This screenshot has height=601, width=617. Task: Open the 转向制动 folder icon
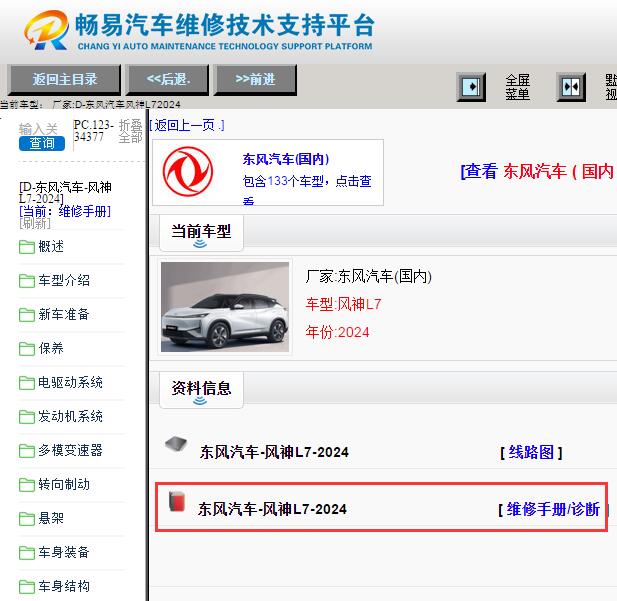pos(27,485)
